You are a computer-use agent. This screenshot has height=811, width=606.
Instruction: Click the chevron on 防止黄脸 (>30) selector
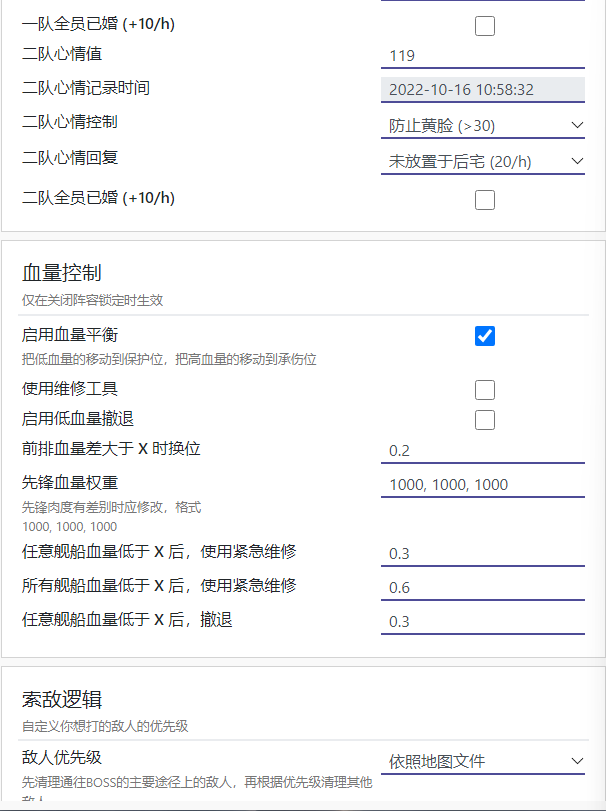tap(577, 124)
